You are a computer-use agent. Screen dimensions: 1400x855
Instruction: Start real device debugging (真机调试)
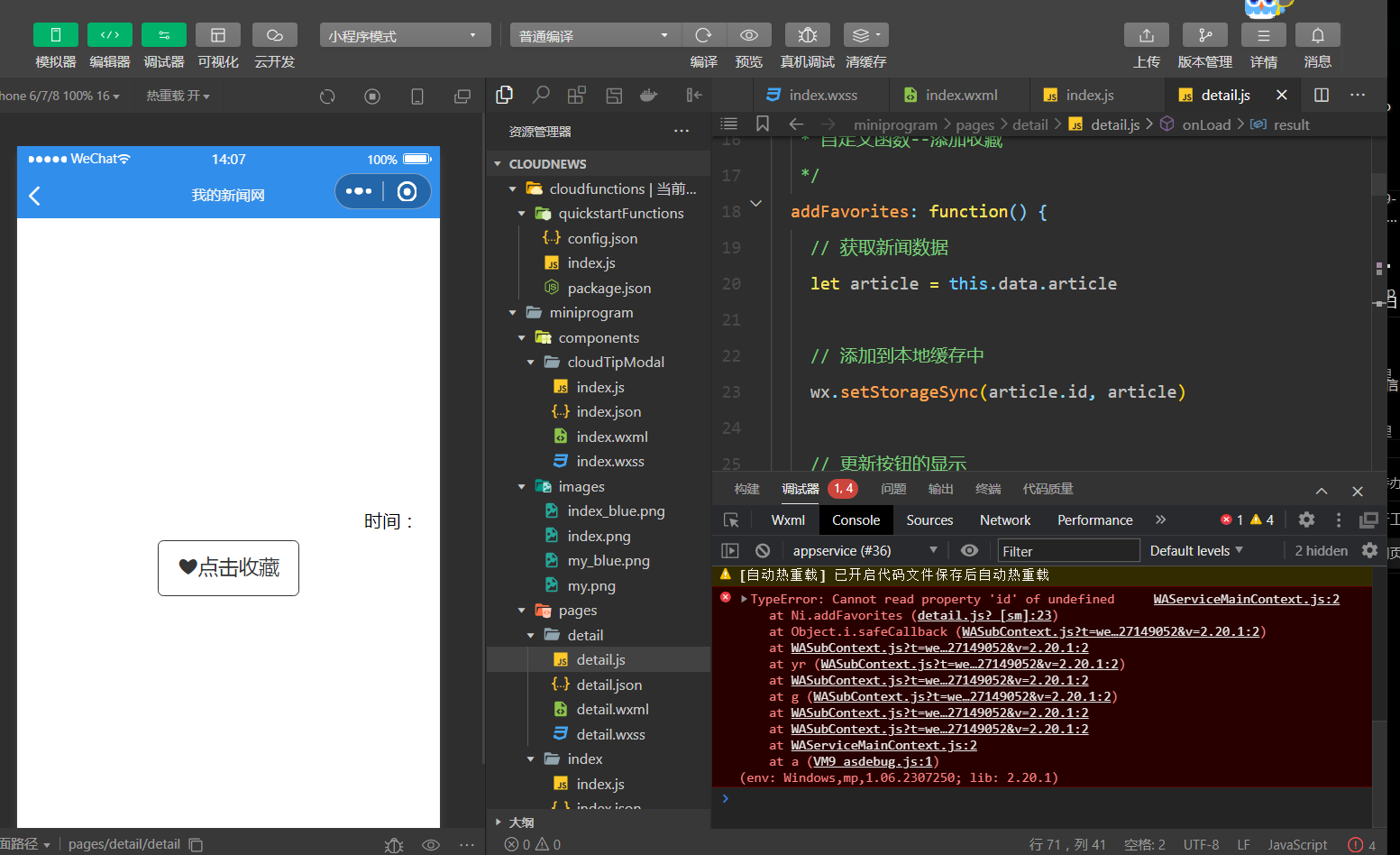[x=808, y=35]
